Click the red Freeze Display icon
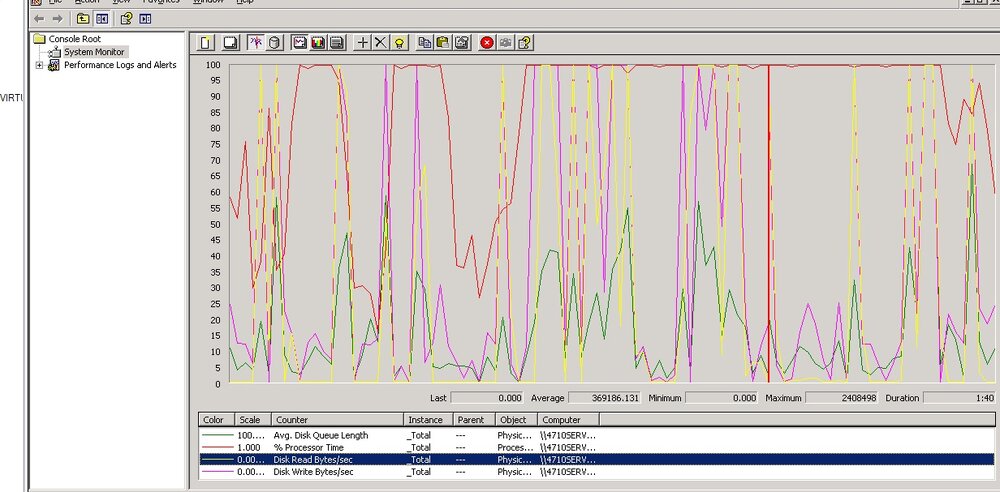The image size is (1000, 492). [487, 43]
